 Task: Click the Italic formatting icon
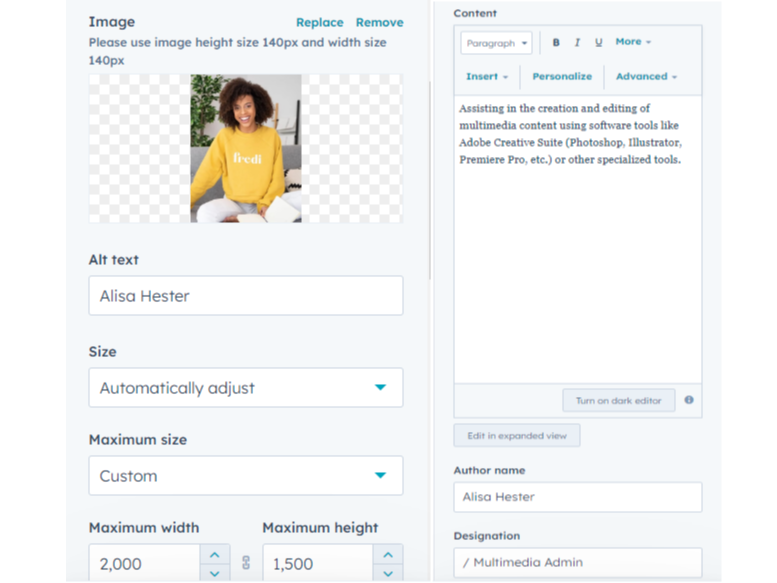[x=577, y=43]
